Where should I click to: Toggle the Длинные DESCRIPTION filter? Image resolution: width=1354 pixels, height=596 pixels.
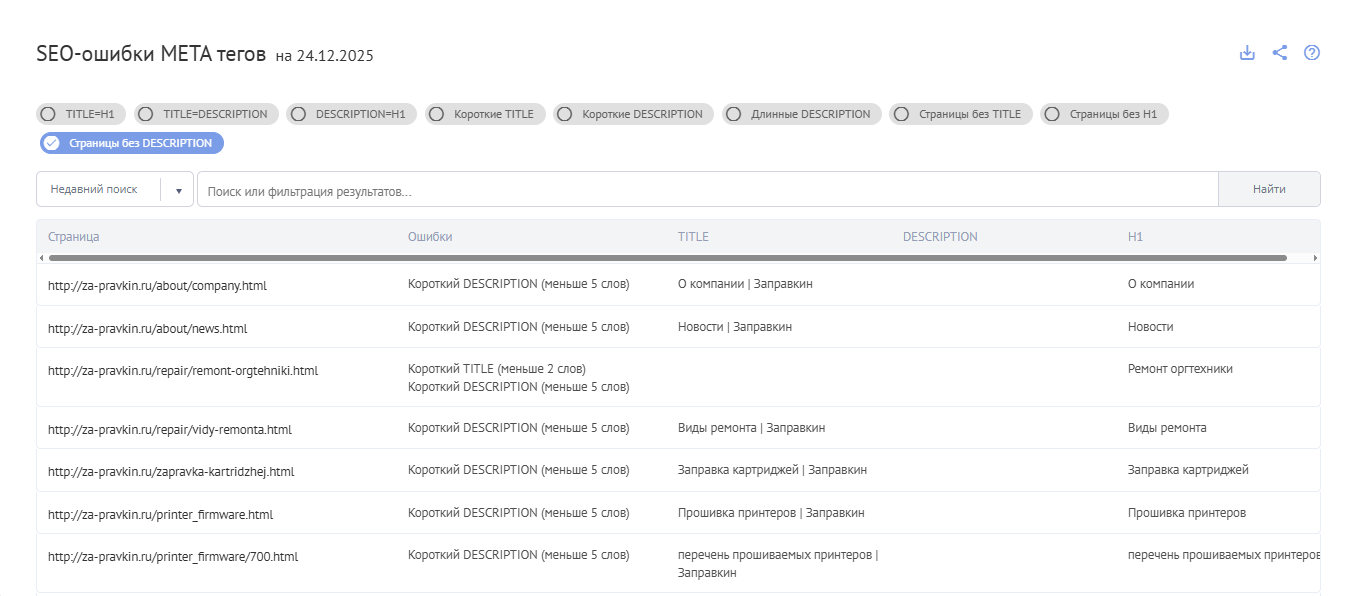click(x=802, y=114)
